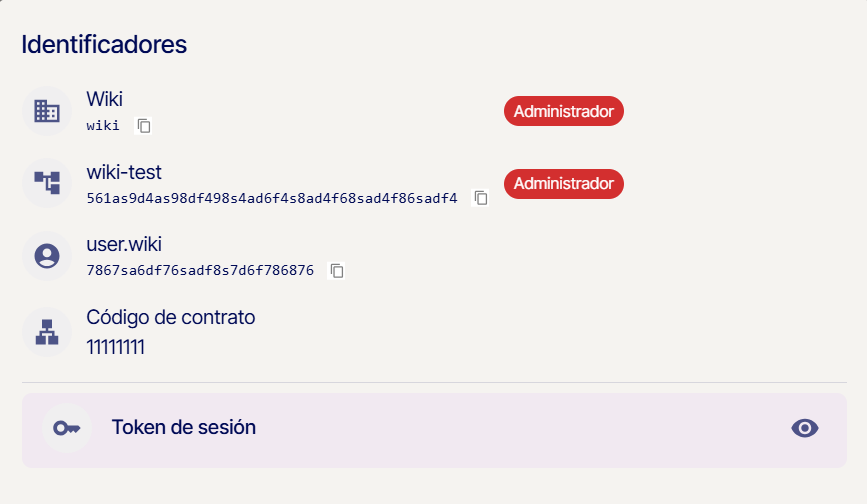
Task: Copy the wiki-test long identifier
Action: click(481, 198)
